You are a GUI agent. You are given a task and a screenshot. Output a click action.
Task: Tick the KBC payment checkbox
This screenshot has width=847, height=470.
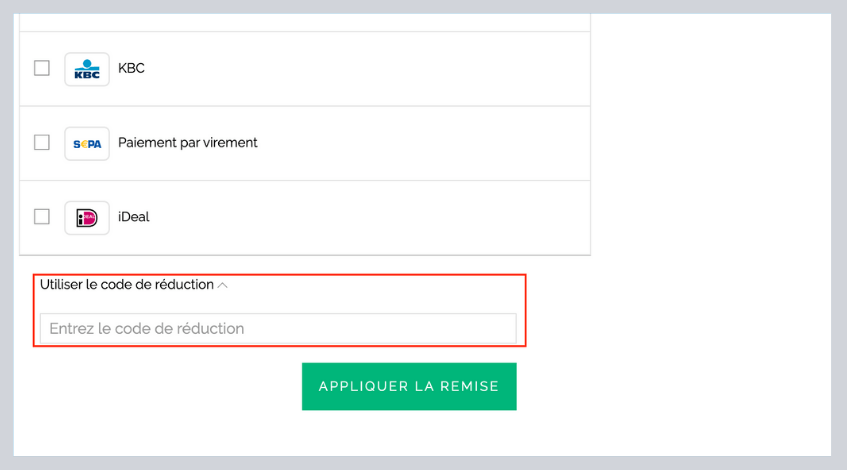(42, 68)
